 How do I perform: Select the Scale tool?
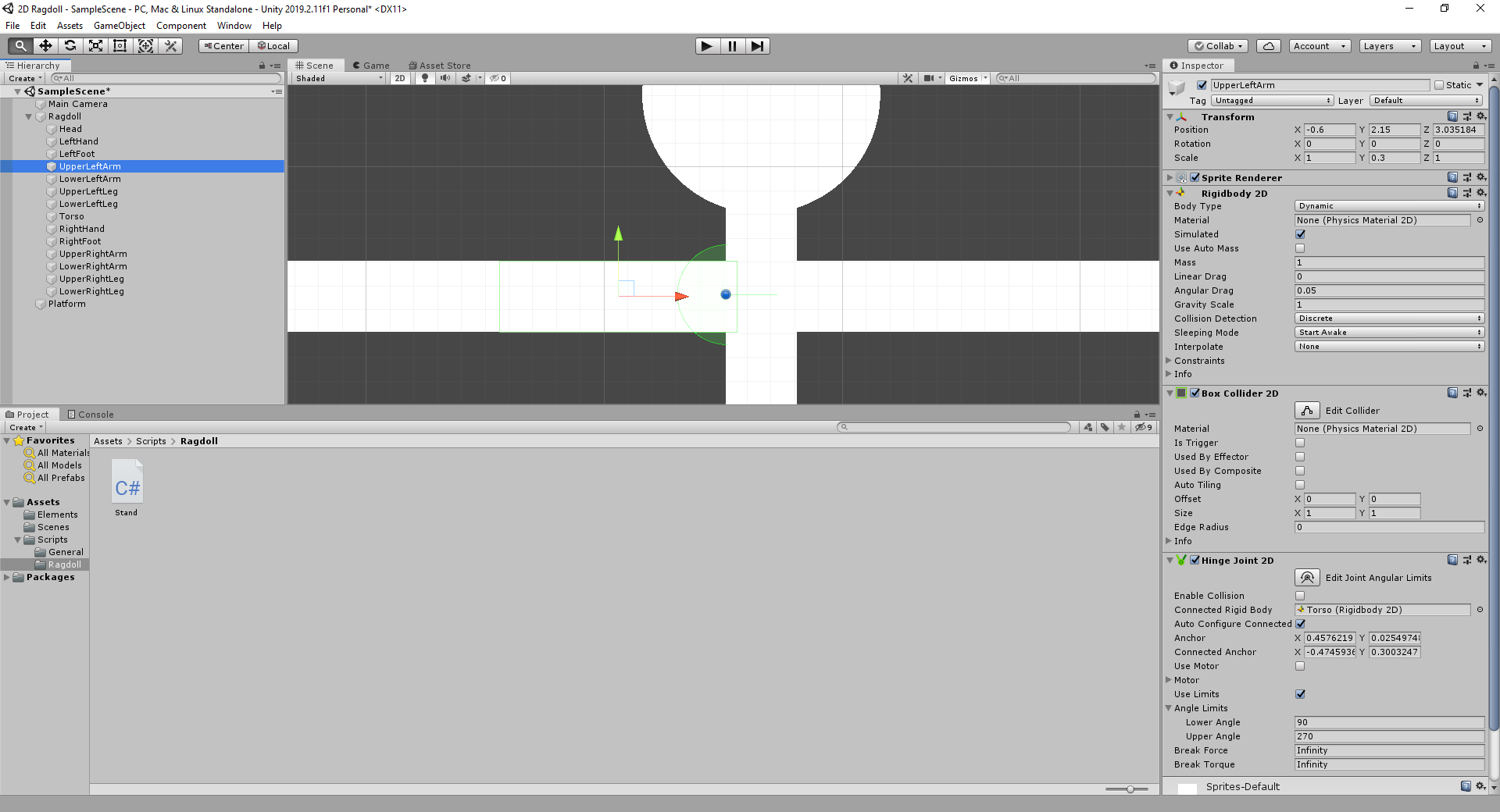95,46
